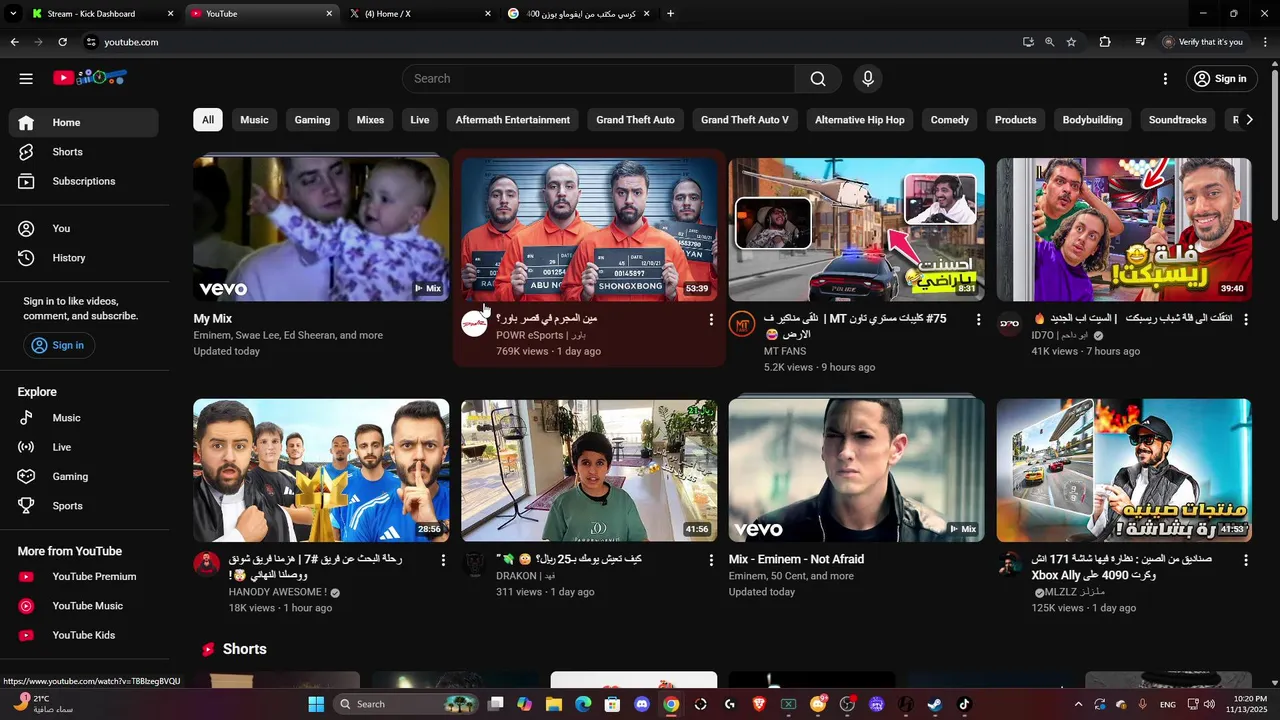Click in the YouTube search field
Screen dimensions: 1280x720
click(598, 78)
